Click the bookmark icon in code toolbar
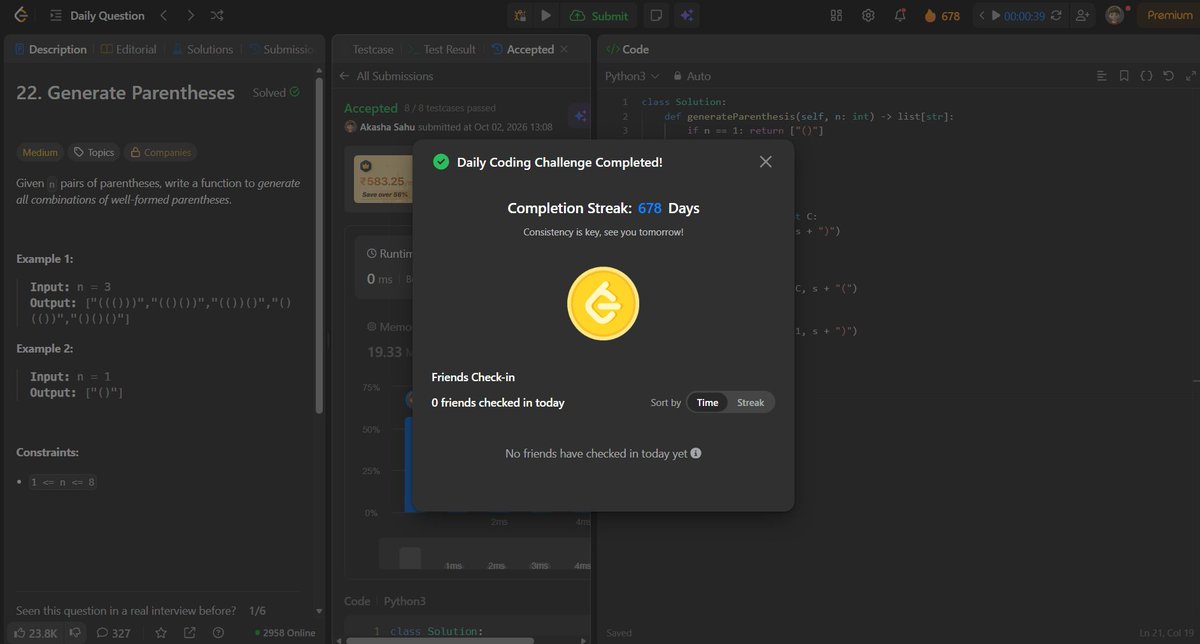Screen dimensions: 1200x644 1124,76
